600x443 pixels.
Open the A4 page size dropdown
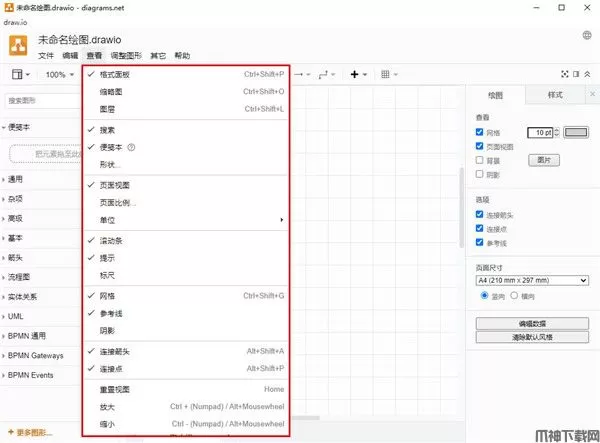[x=531, y=281]
